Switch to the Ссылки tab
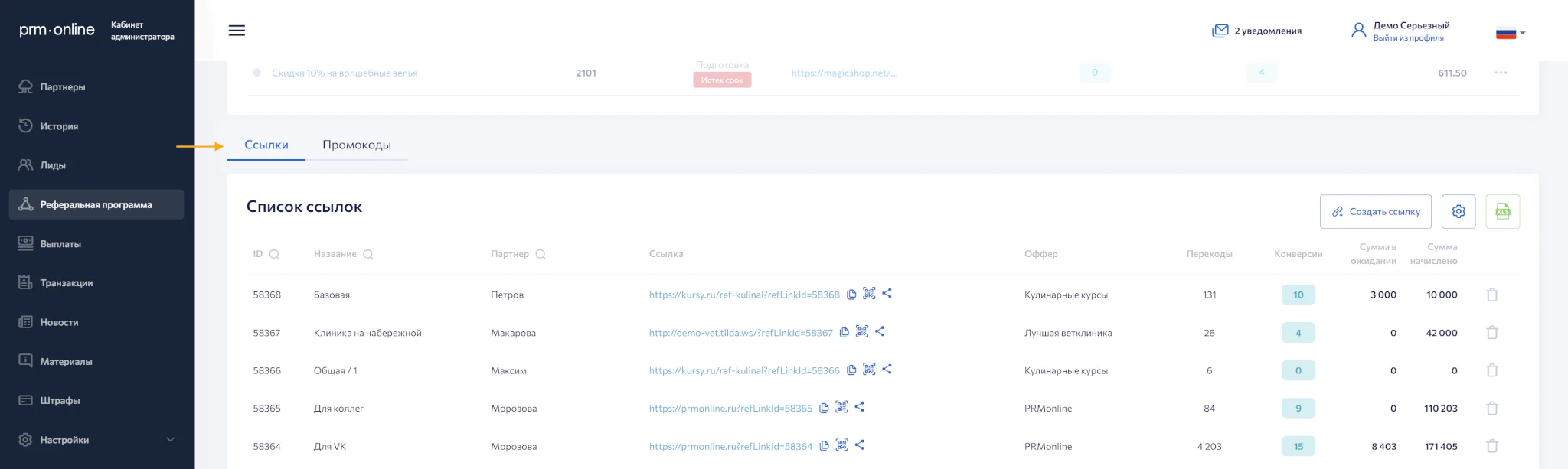The width and height of the screenshot is (1568, 469). [266, 145]
